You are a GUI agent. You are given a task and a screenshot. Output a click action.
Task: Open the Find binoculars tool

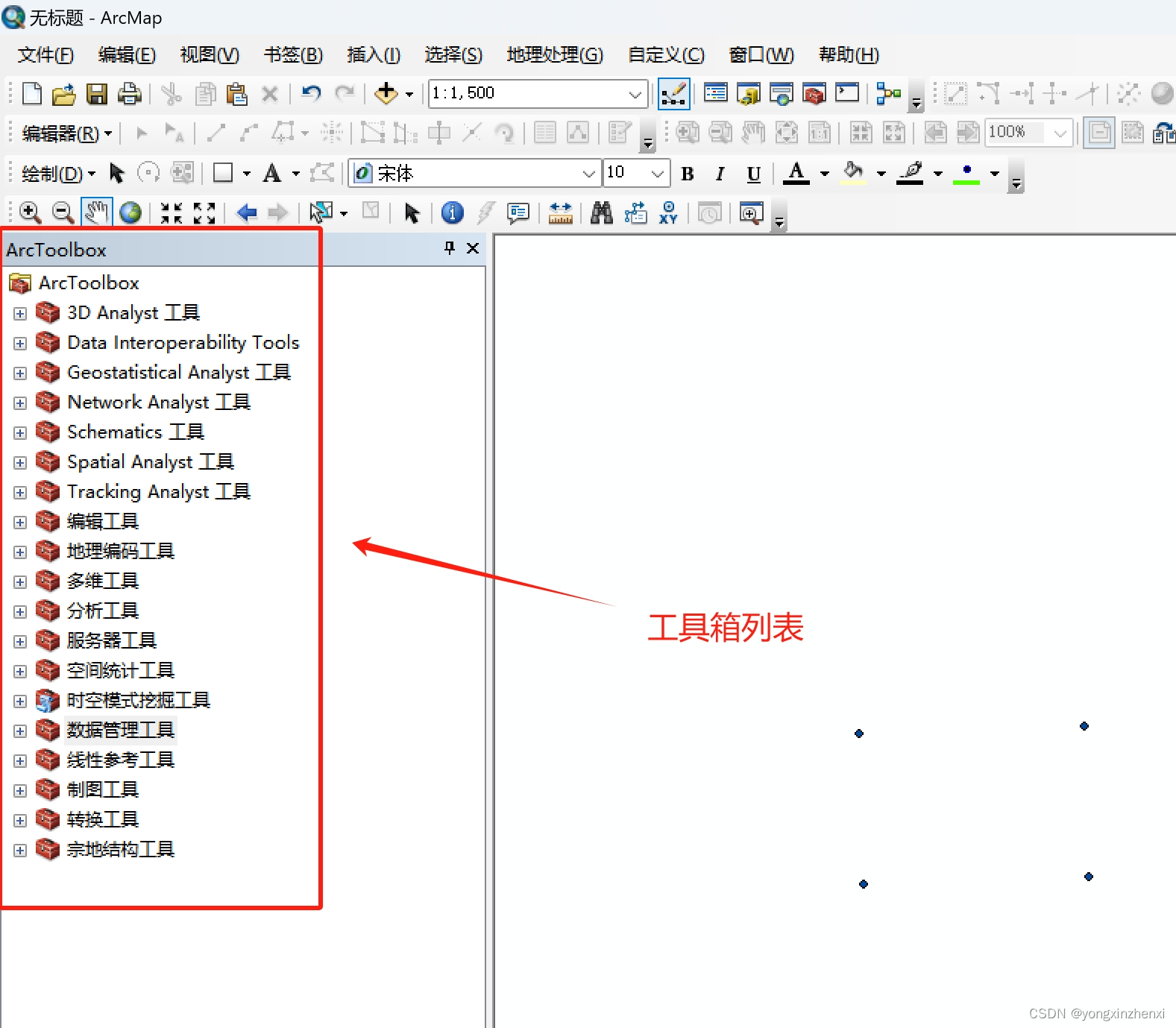click(x=602, y=213)
